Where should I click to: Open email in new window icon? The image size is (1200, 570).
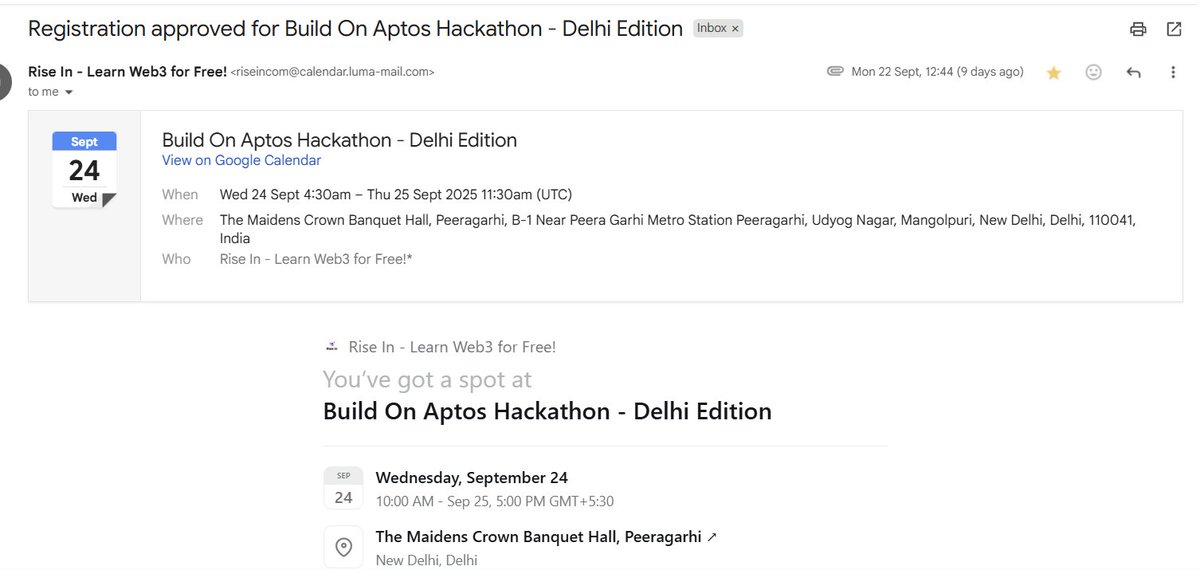[x=1174, y=29]
